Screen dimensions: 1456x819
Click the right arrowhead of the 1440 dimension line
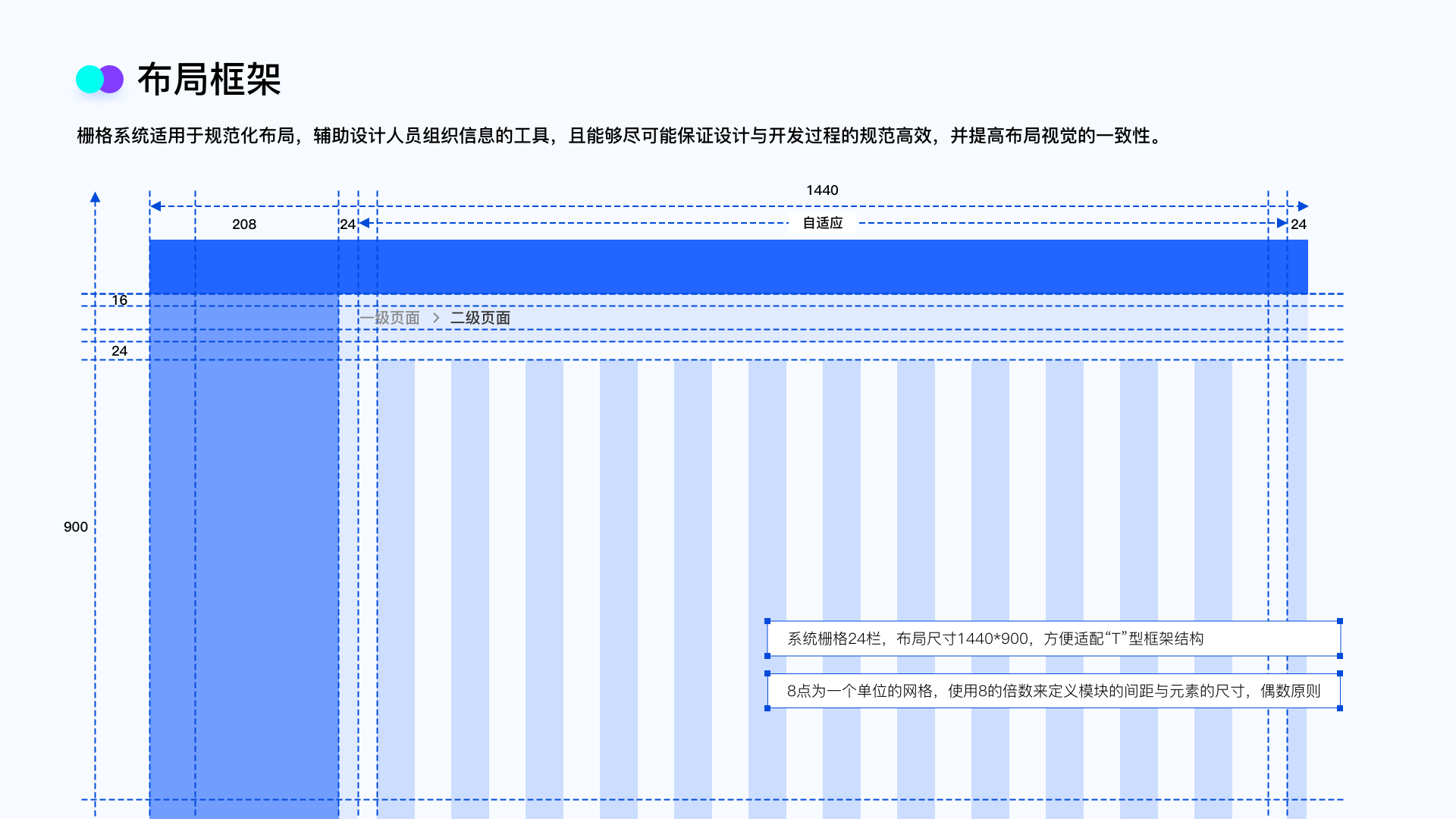tap(1303, 206)
